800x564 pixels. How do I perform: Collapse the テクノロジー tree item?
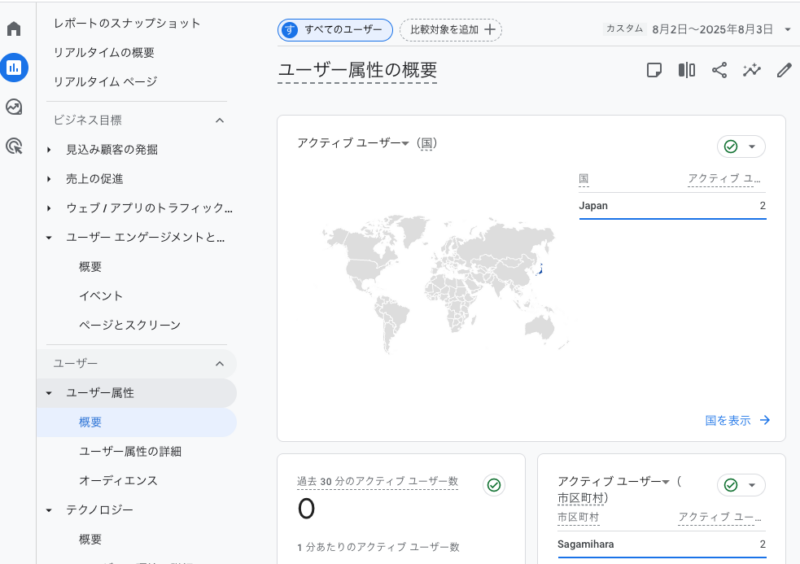pos(49,510)
